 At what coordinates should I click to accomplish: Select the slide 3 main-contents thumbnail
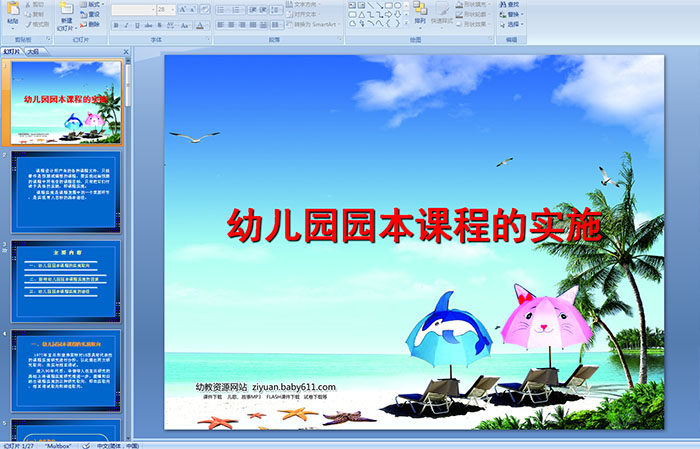[x=66, y=281]
